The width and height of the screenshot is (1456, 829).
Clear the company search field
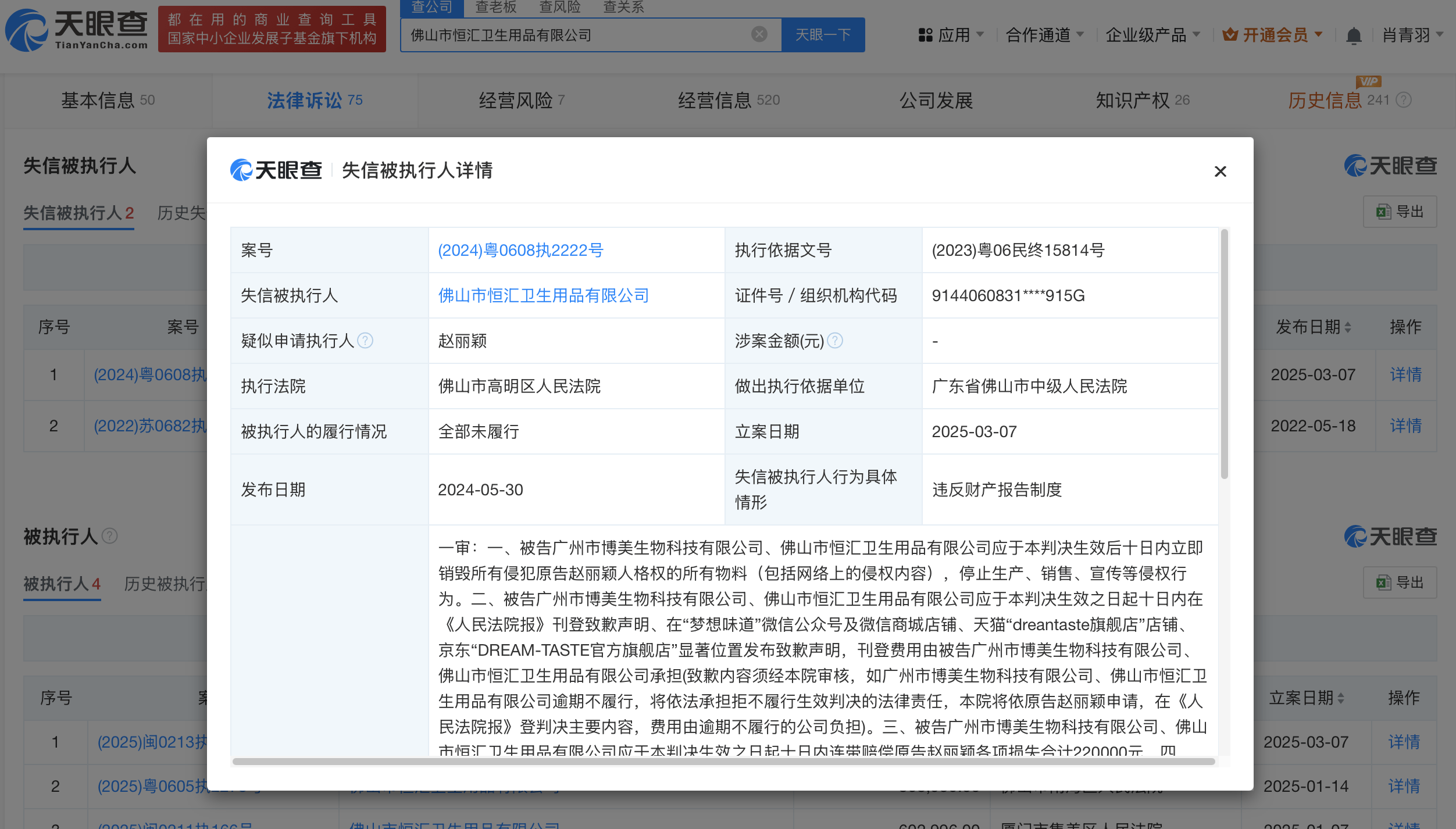point(759,34)
